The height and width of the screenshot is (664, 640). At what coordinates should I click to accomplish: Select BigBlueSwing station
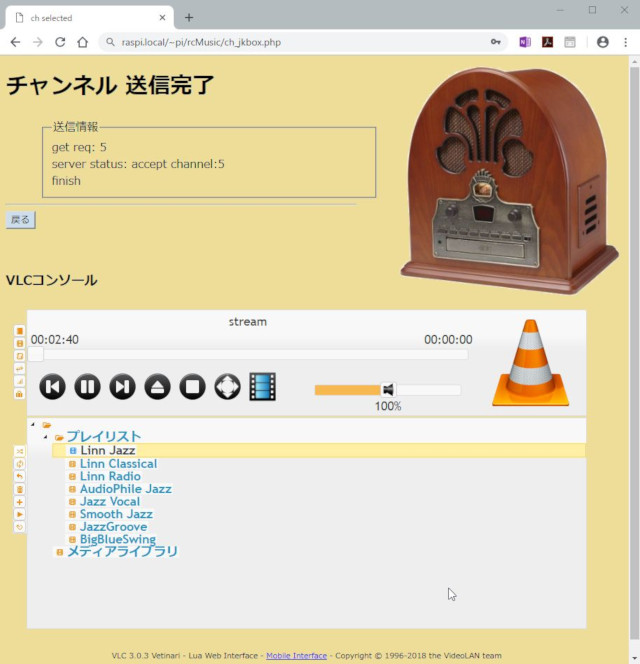click(118, 539)
